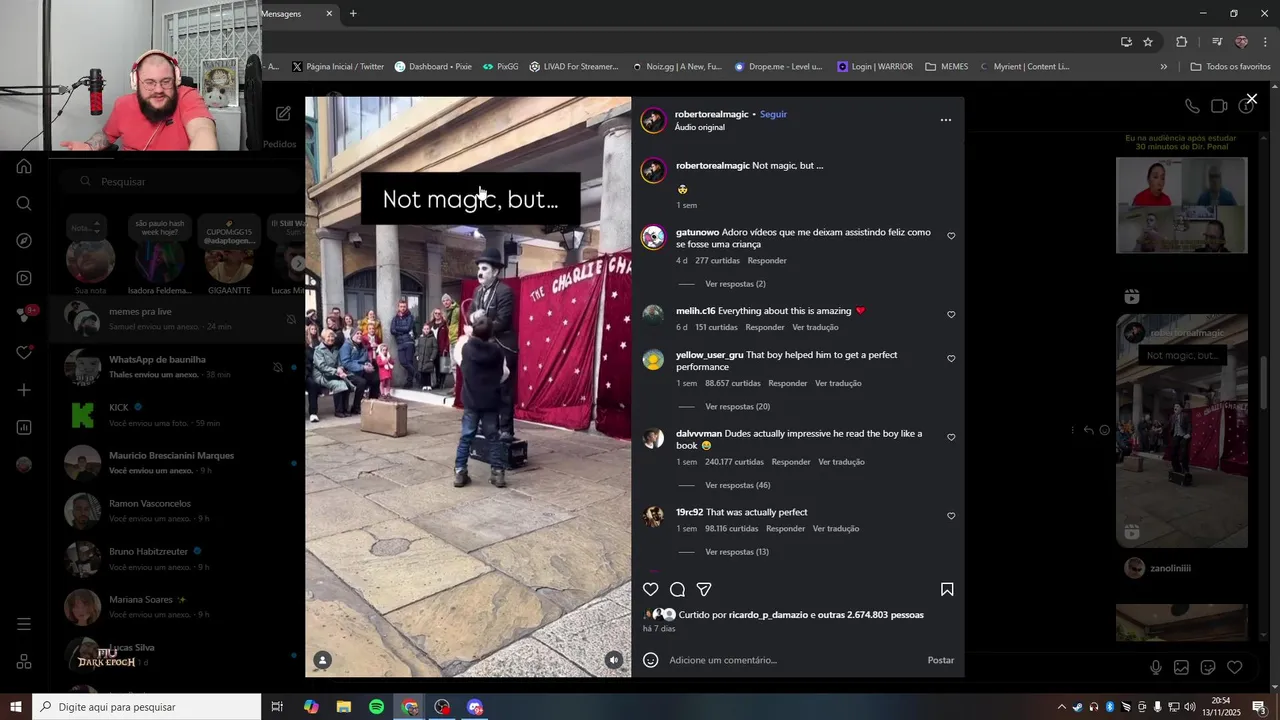Image resolution: width=1280 pixels, height=720 pixels.
Task: Share the post with the paper-plane icon
Action: pos(704,590)
